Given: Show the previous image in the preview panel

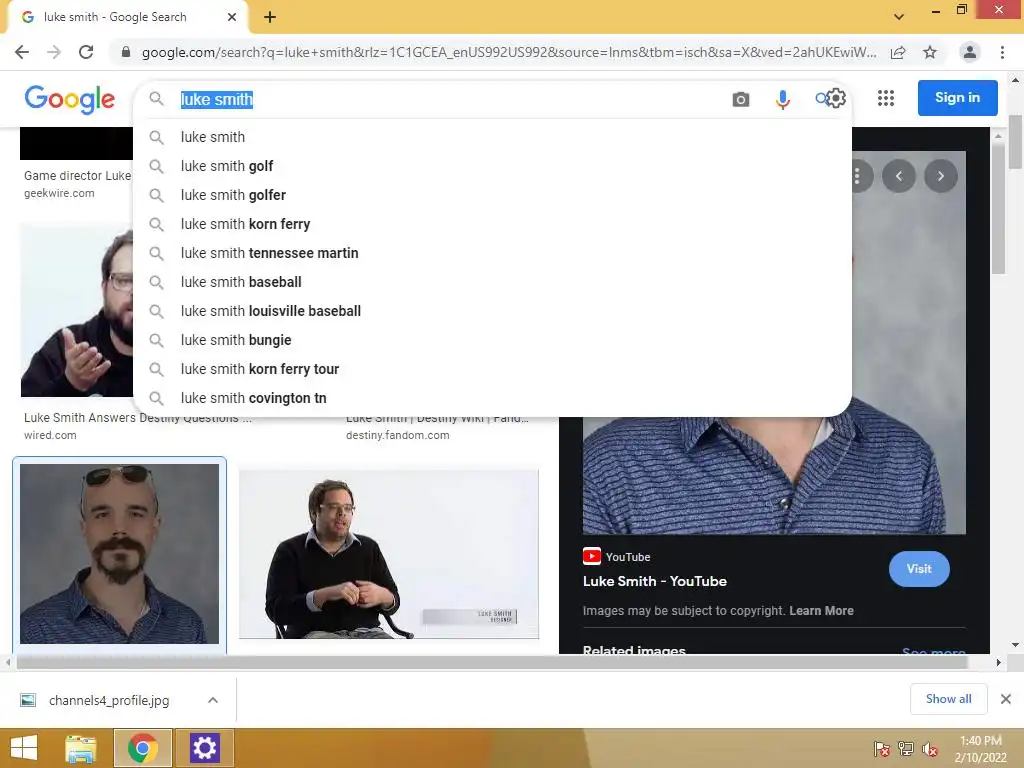Looking at the screenshot, I should pyautogui.click(x=899, y=176).
